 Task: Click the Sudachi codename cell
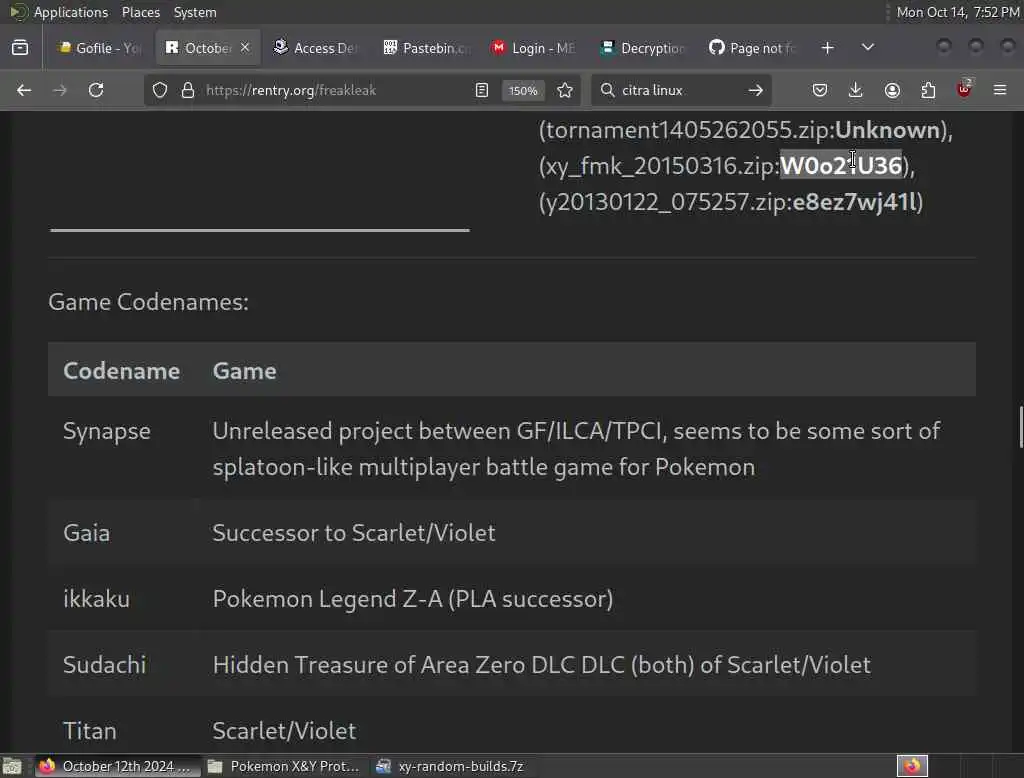(104, 665)
